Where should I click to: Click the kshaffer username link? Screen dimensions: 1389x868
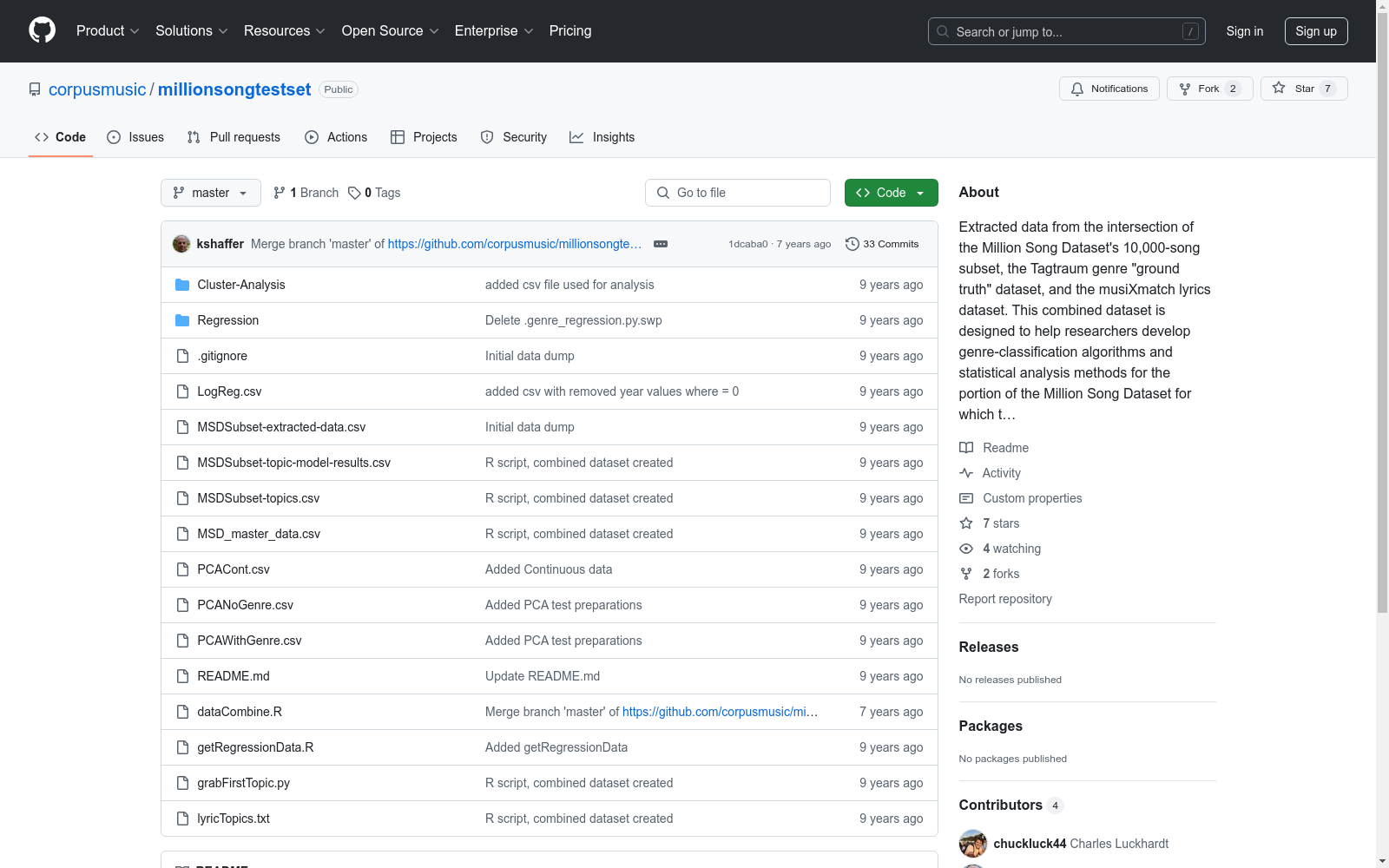(x=221, y=244)
